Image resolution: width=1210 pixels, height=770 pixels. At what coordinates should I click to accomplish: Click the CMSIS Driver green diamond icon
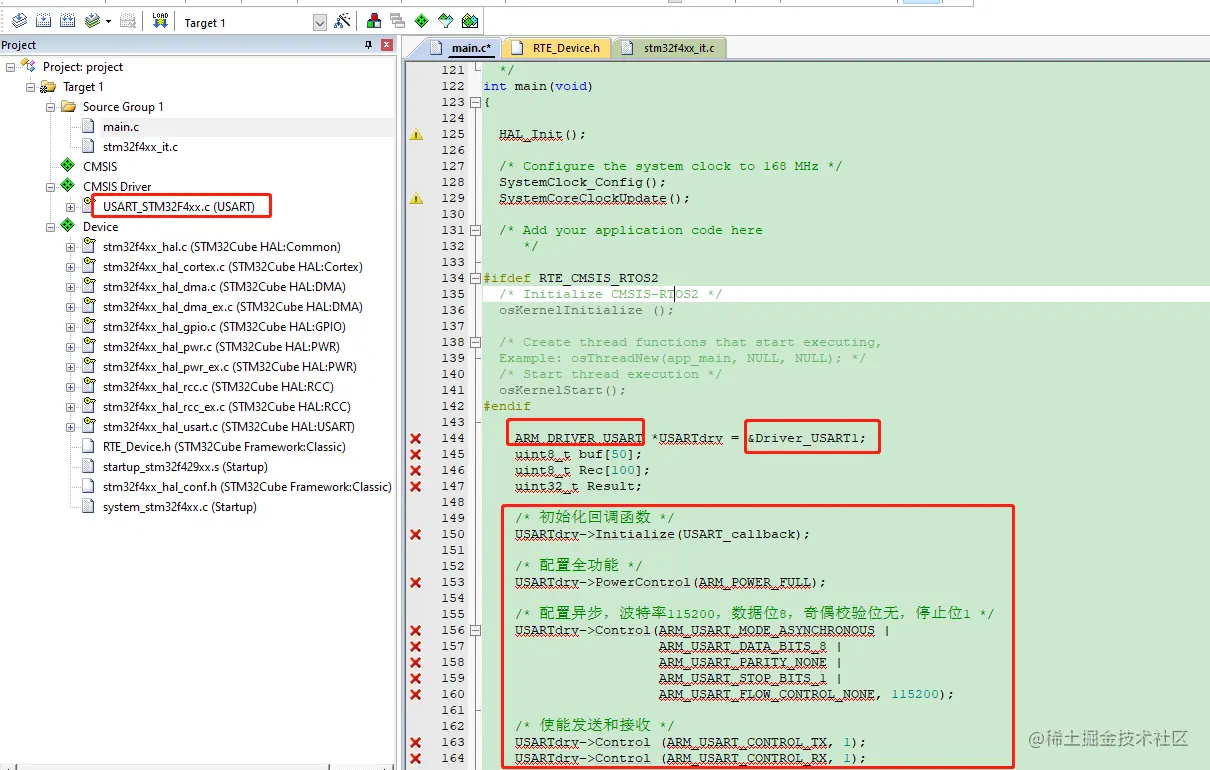coord(67,186)
